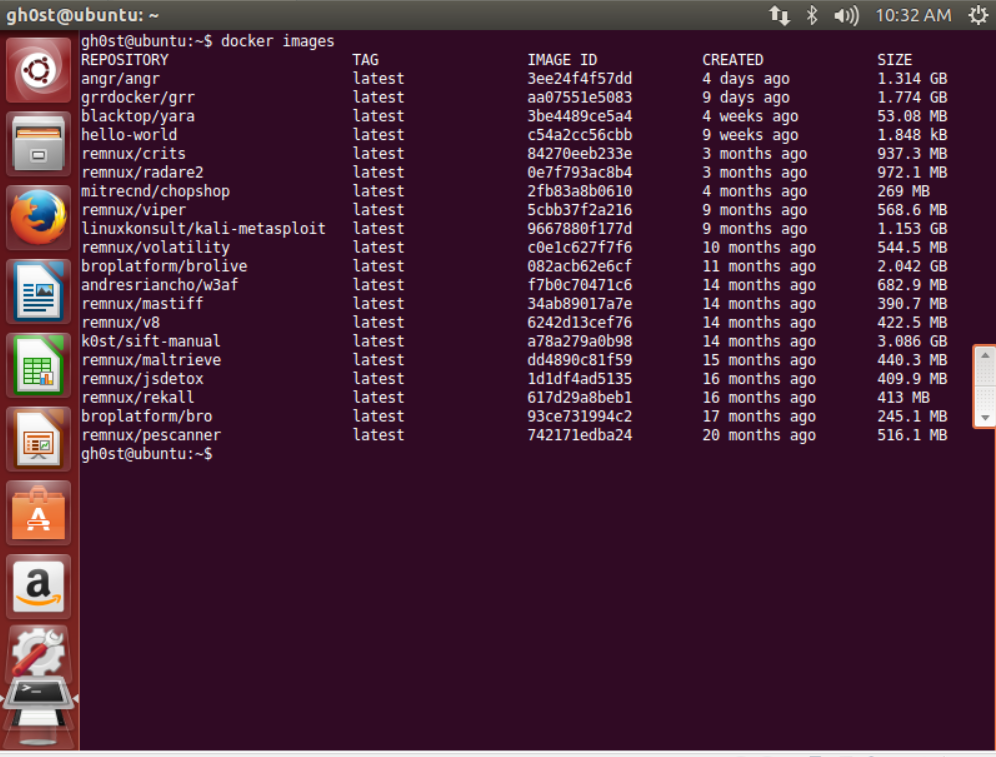
Task: Open the Files manager from launcher
Action: 38,144
